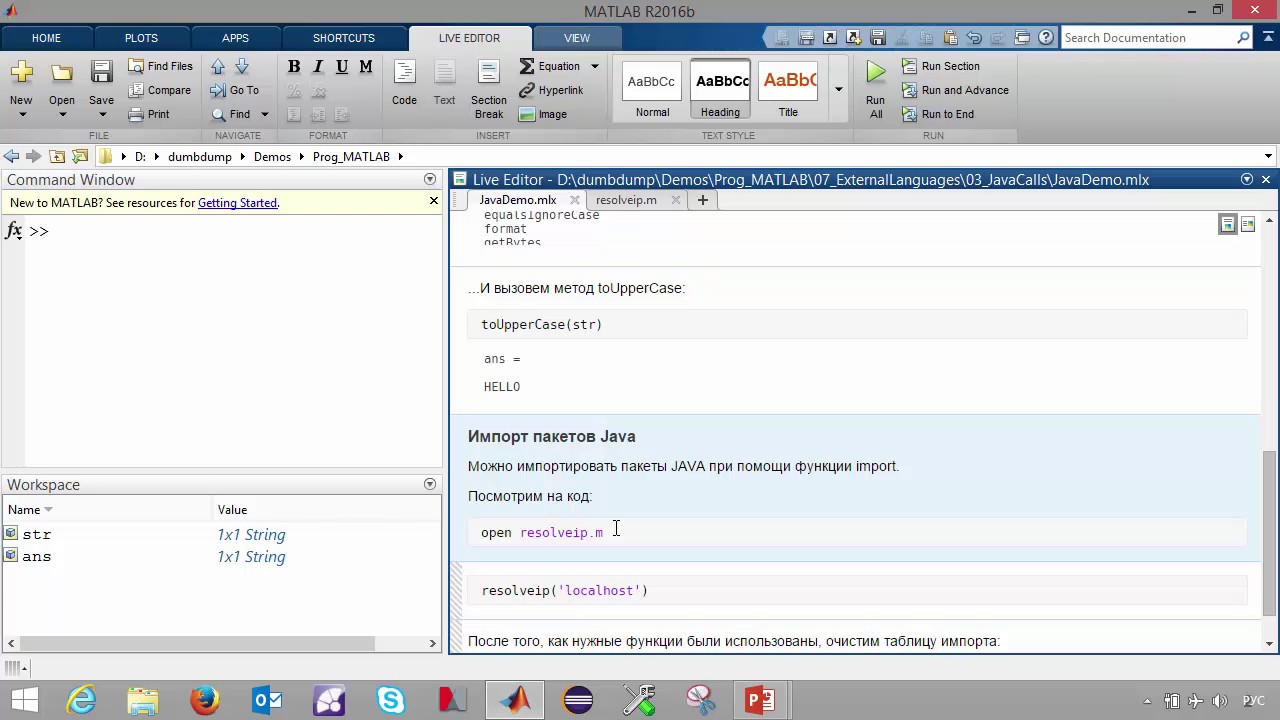The height and width of the screenshot is (720, 1280).
Task: Click Run and Advance button
Action: (955, 90)
